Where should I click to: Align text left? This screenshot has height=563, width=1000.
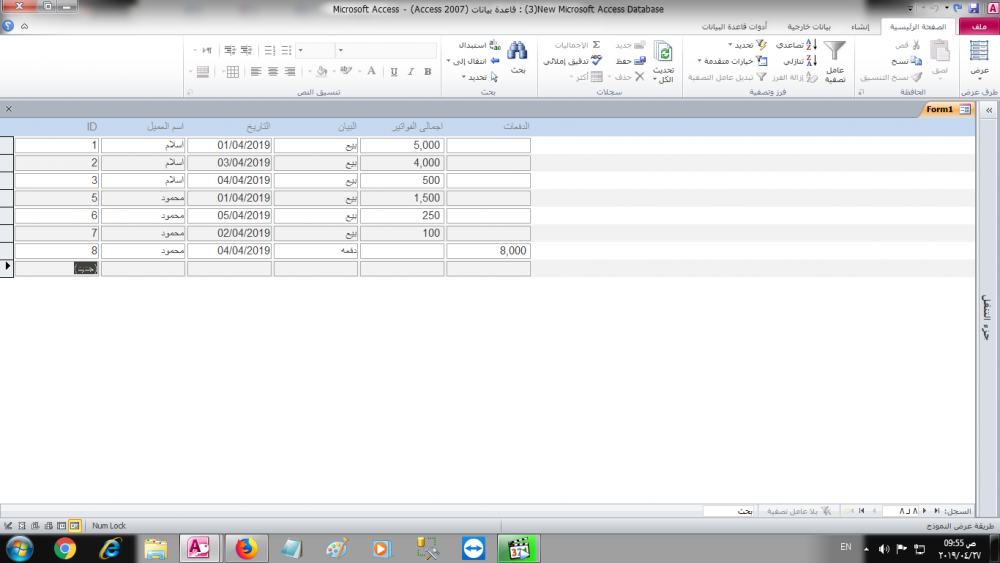pos(256,71)
